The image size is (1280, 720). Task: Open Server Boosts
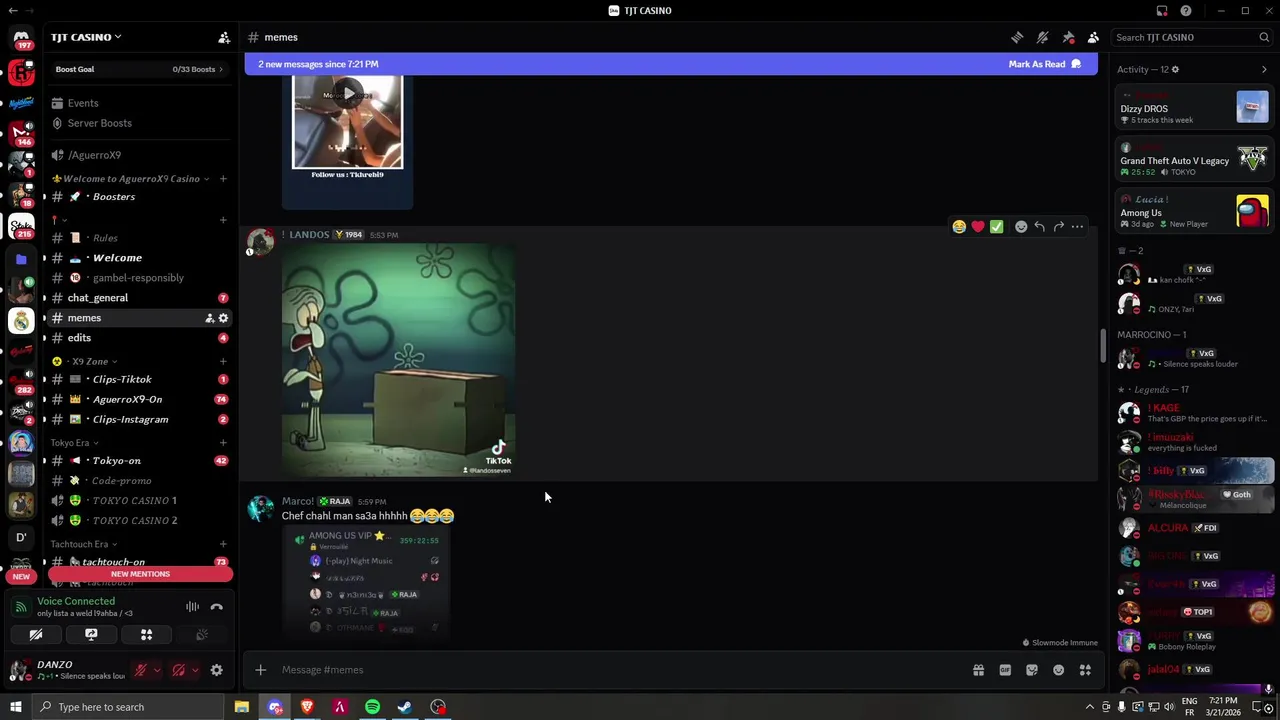coord(140,123)
